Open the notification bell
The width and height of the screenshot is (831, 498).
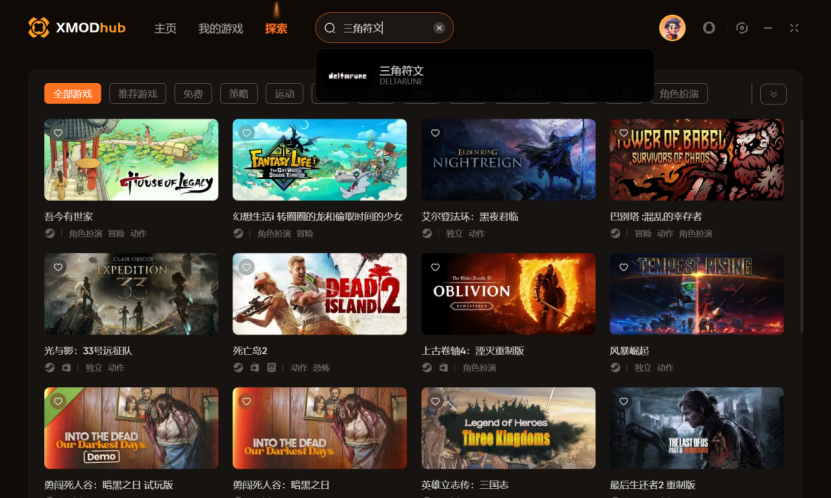click(x=709, y=28)
